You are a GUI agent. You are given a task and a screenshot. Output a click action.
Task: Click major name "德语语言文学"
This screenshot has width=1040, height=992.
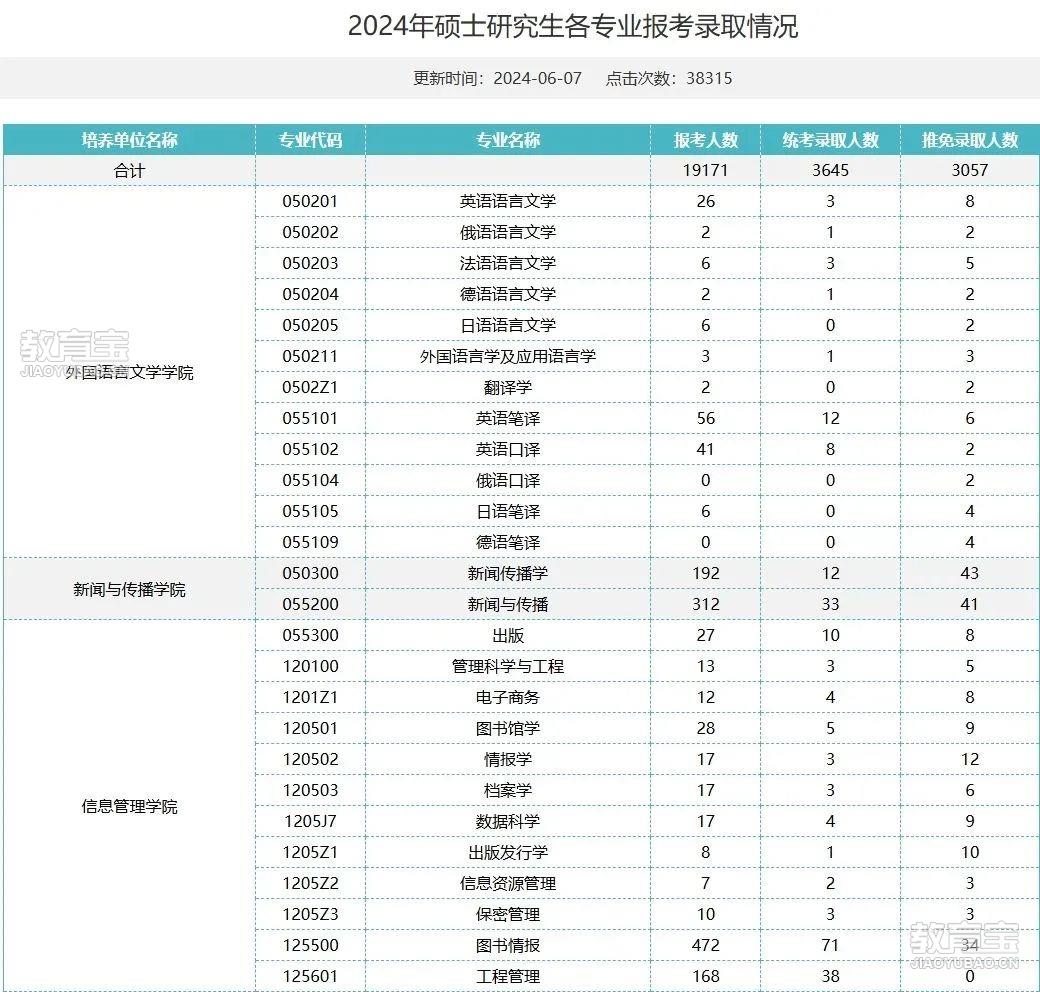tap(508, 294)
